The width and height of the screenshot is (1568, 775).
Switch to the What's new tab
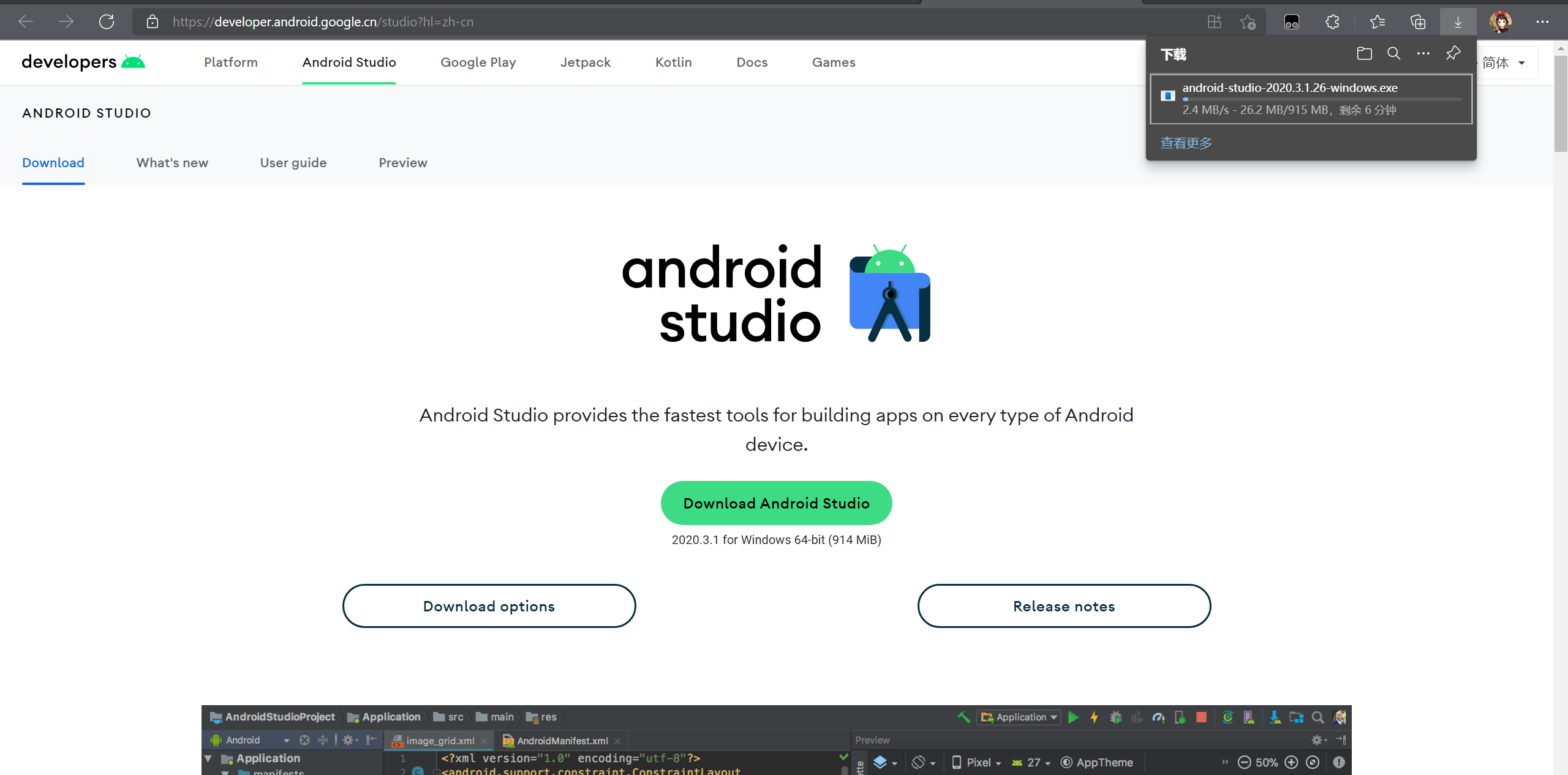[172, 163]
